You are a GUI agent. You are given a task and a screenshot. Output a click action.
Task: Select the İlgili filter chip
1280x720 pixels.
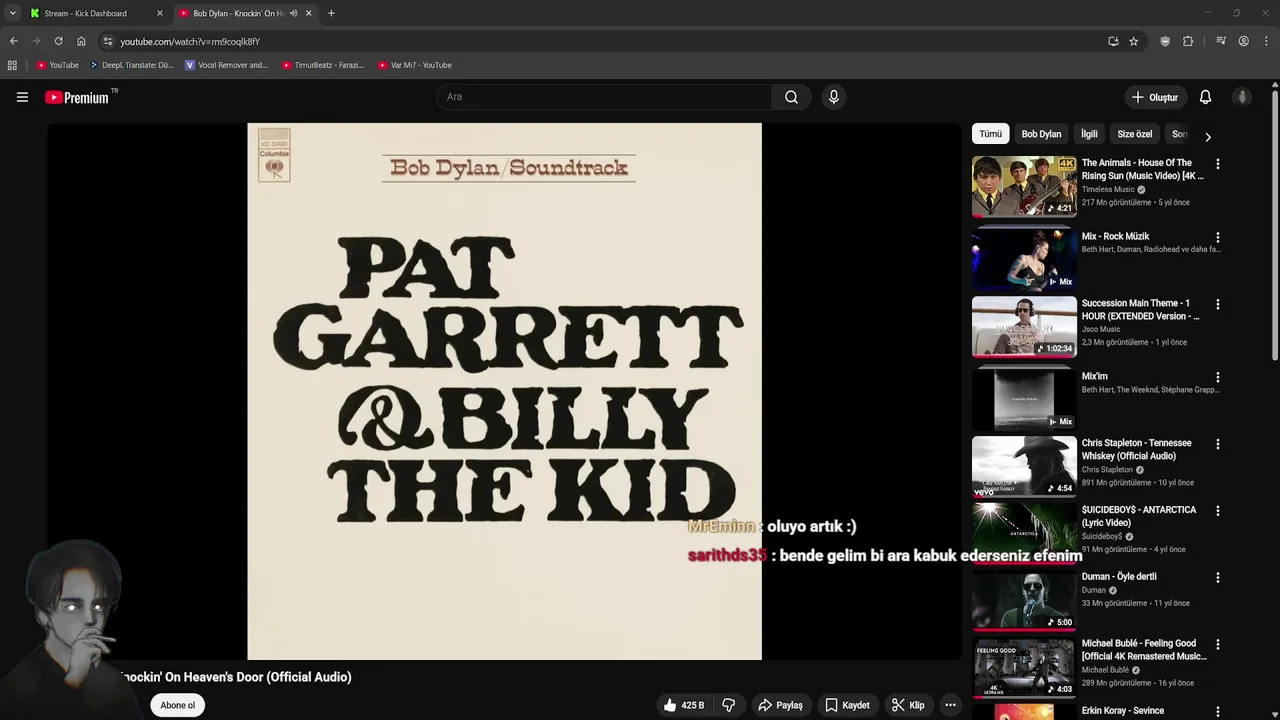1089,134
